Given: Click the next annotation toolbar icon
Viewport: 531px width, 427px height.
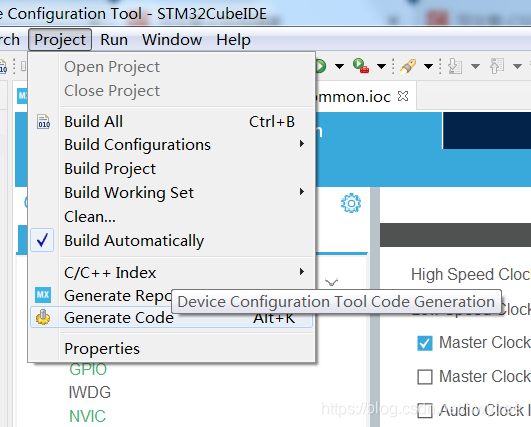Looking at the screenshot, I should click(x=455, y=66).
